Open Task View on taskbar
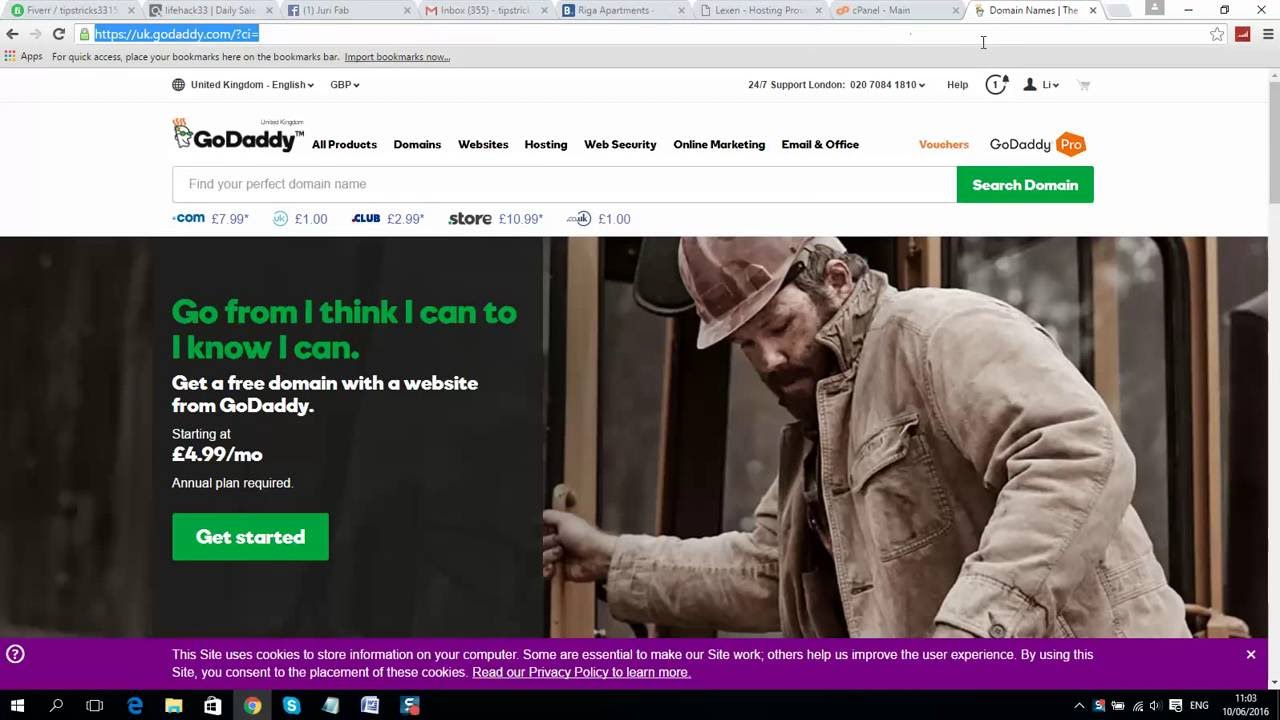Screen dimensions: 1280x720 (x=95, y=706)
